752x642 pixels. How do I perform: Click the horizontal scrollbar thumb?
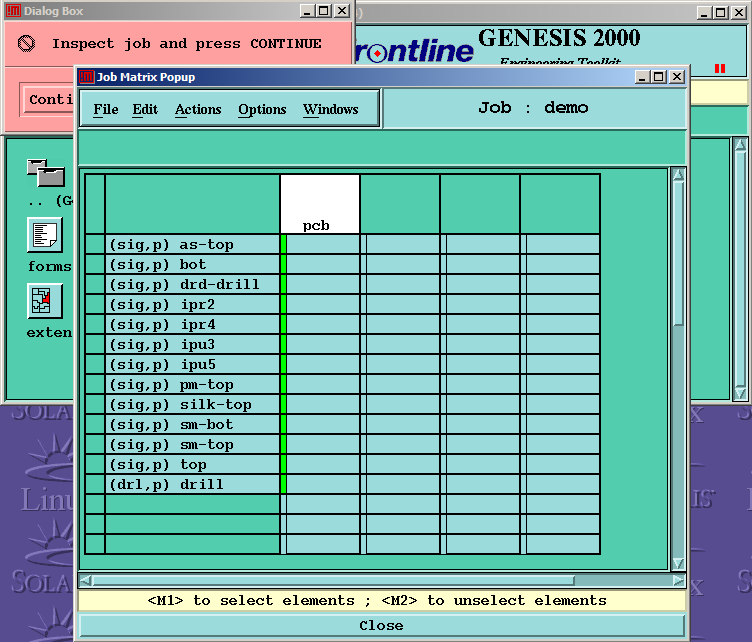pos(333,581)
